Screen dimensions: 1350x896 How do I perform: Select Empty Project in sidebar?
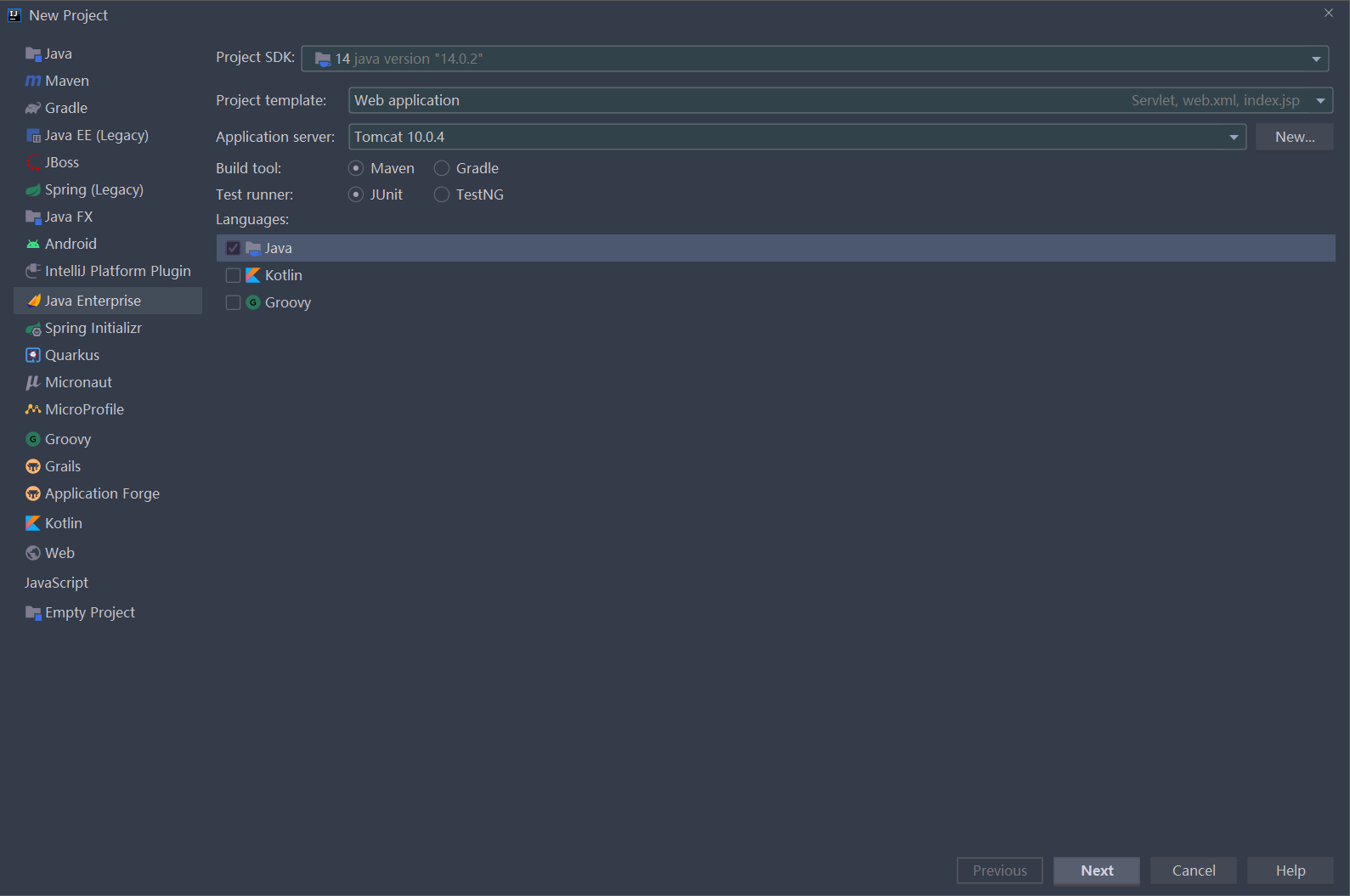click(108, 613)
